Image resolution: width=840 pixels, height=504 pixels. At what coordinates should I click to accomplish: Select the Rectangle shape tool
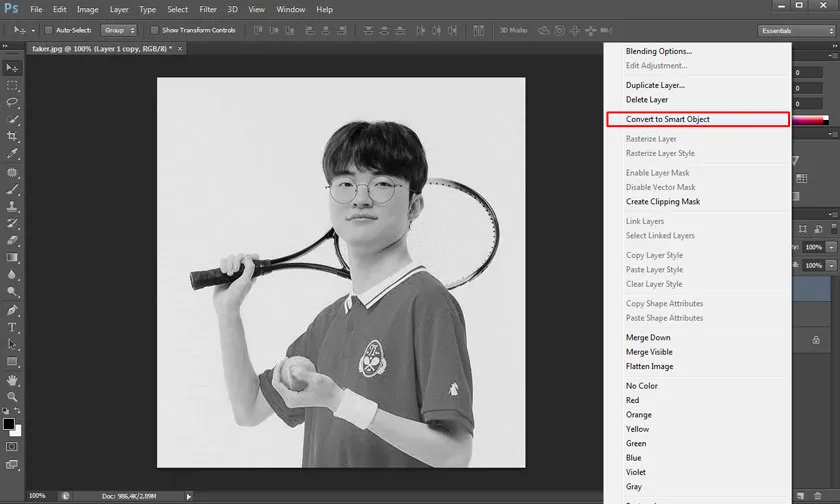point(12,362)
